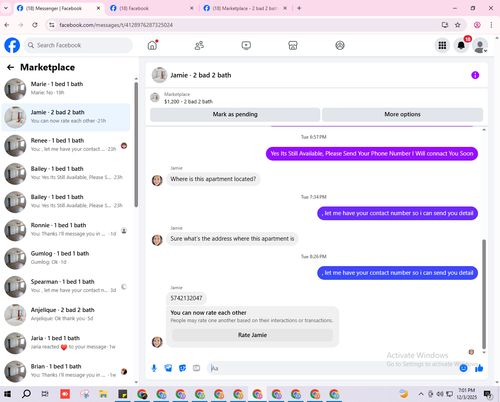Show hidden system tray icons
The height and width of the screenshot is (402, 500).
tap(421, 394)
